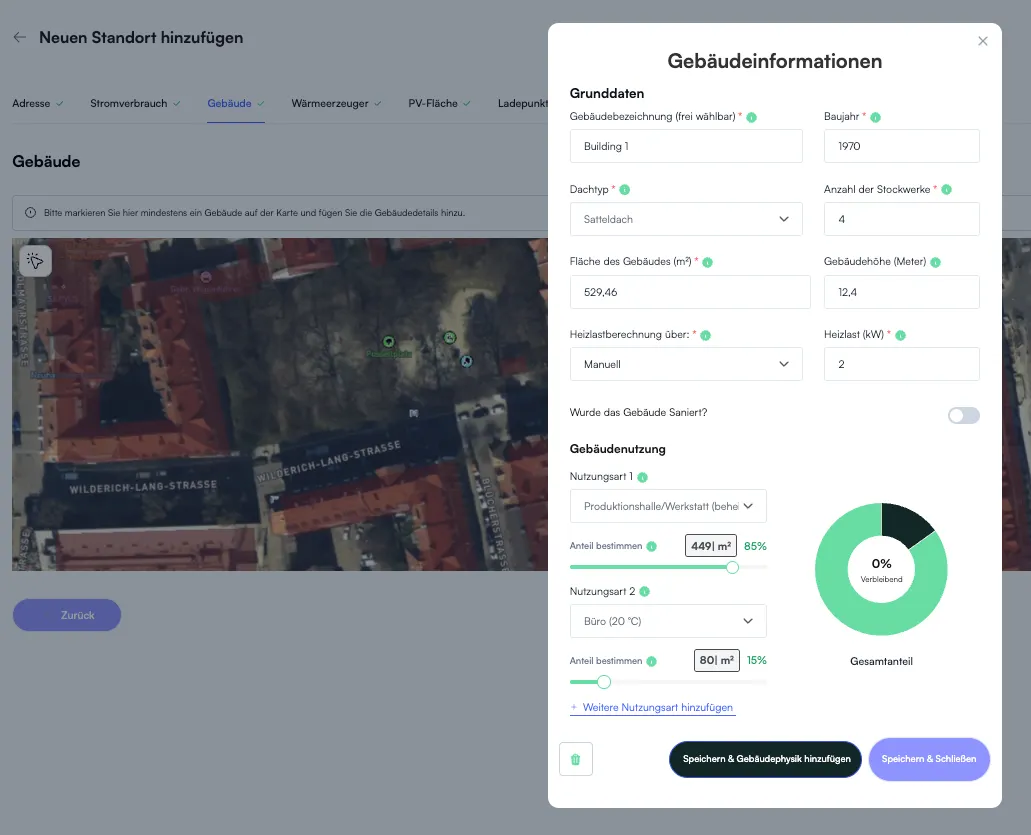Switch to the Ladepunkt tab
This screenshot has width=1031, height=835.
523,103
